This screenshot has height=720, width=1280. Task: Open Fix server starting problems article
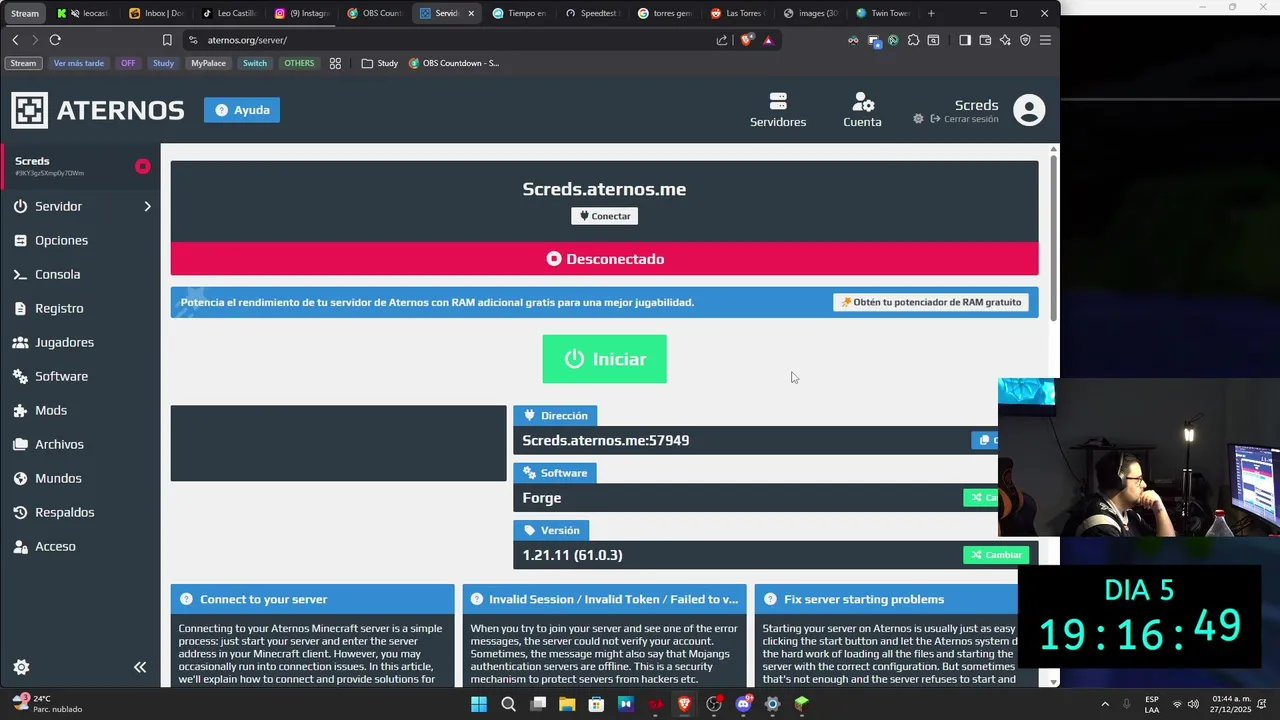(886, 599)
